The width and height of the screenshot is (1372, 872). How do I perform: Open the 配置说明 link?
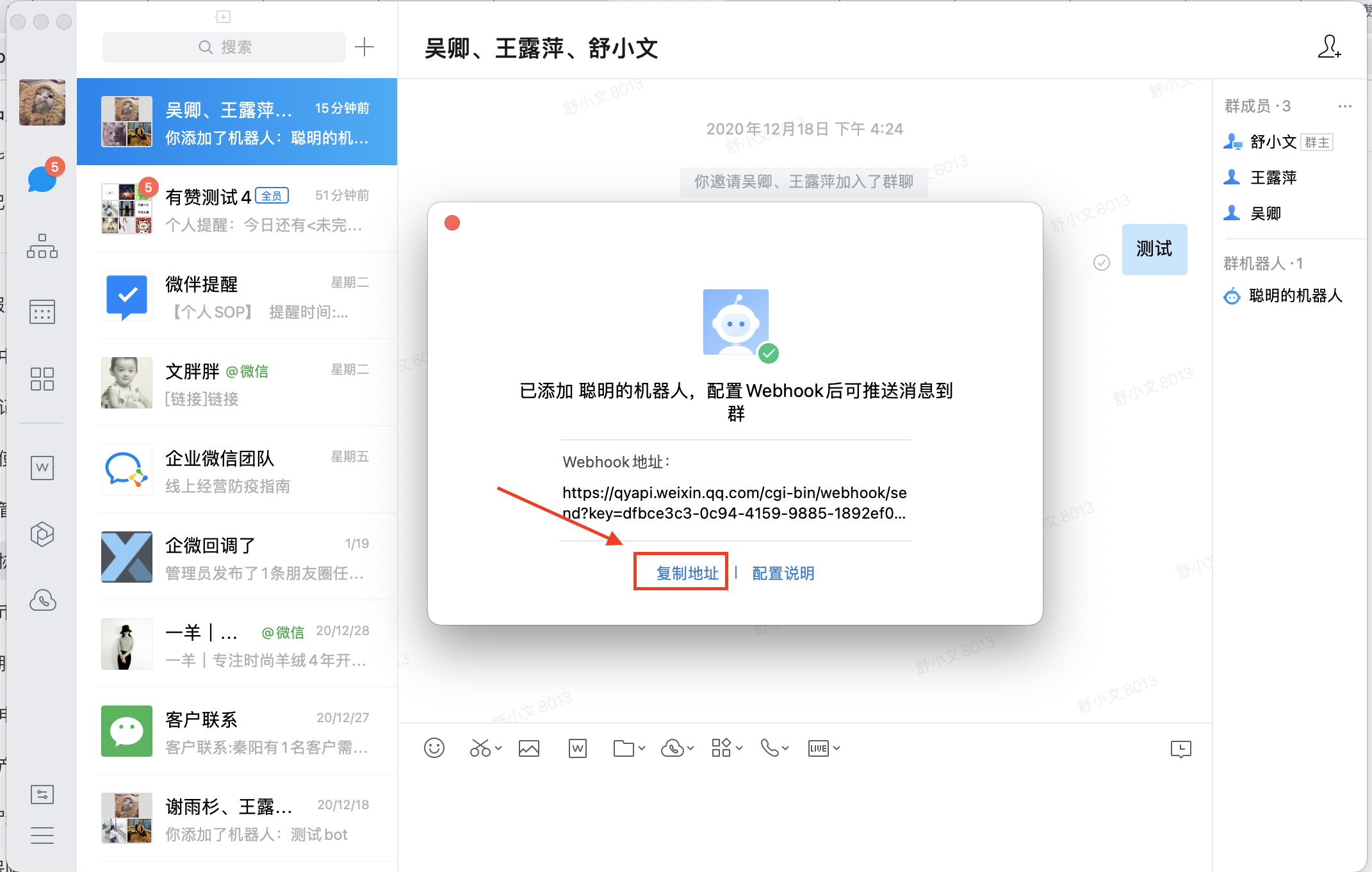[x=783, y=572]
